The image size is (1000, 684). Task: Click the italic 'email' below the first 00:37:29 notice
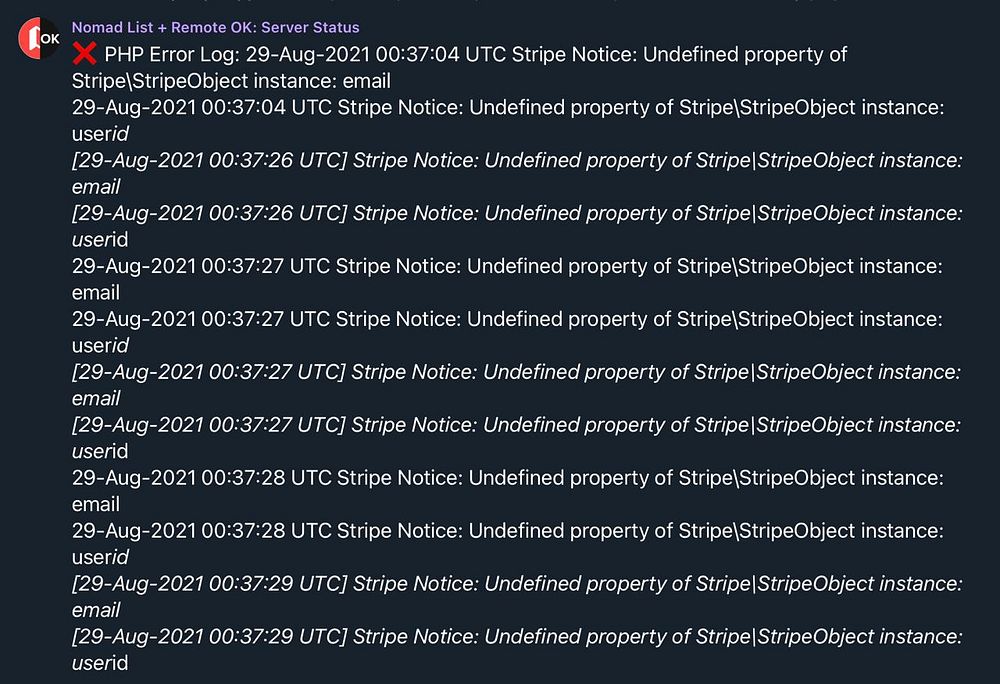96,610
